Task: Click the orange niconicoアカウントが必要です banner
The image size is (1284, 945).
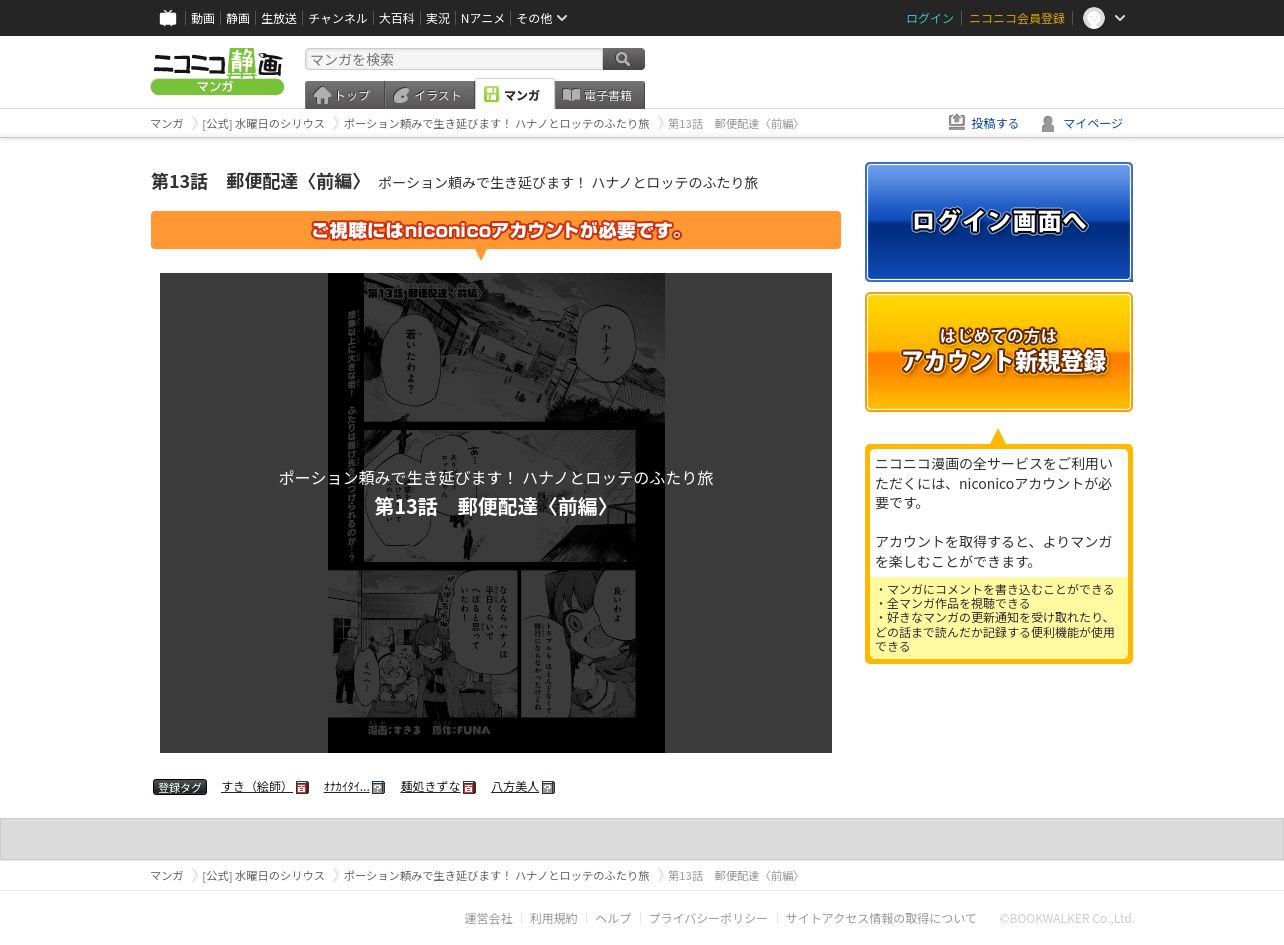Action: (496, 230)
